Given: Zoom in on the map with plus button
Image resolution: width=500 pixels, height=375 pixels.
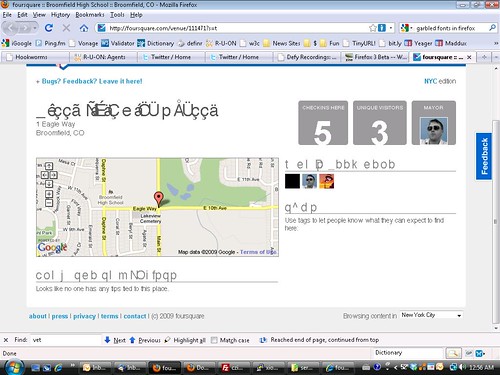Looking at the screenshot, I should [49, 194].
